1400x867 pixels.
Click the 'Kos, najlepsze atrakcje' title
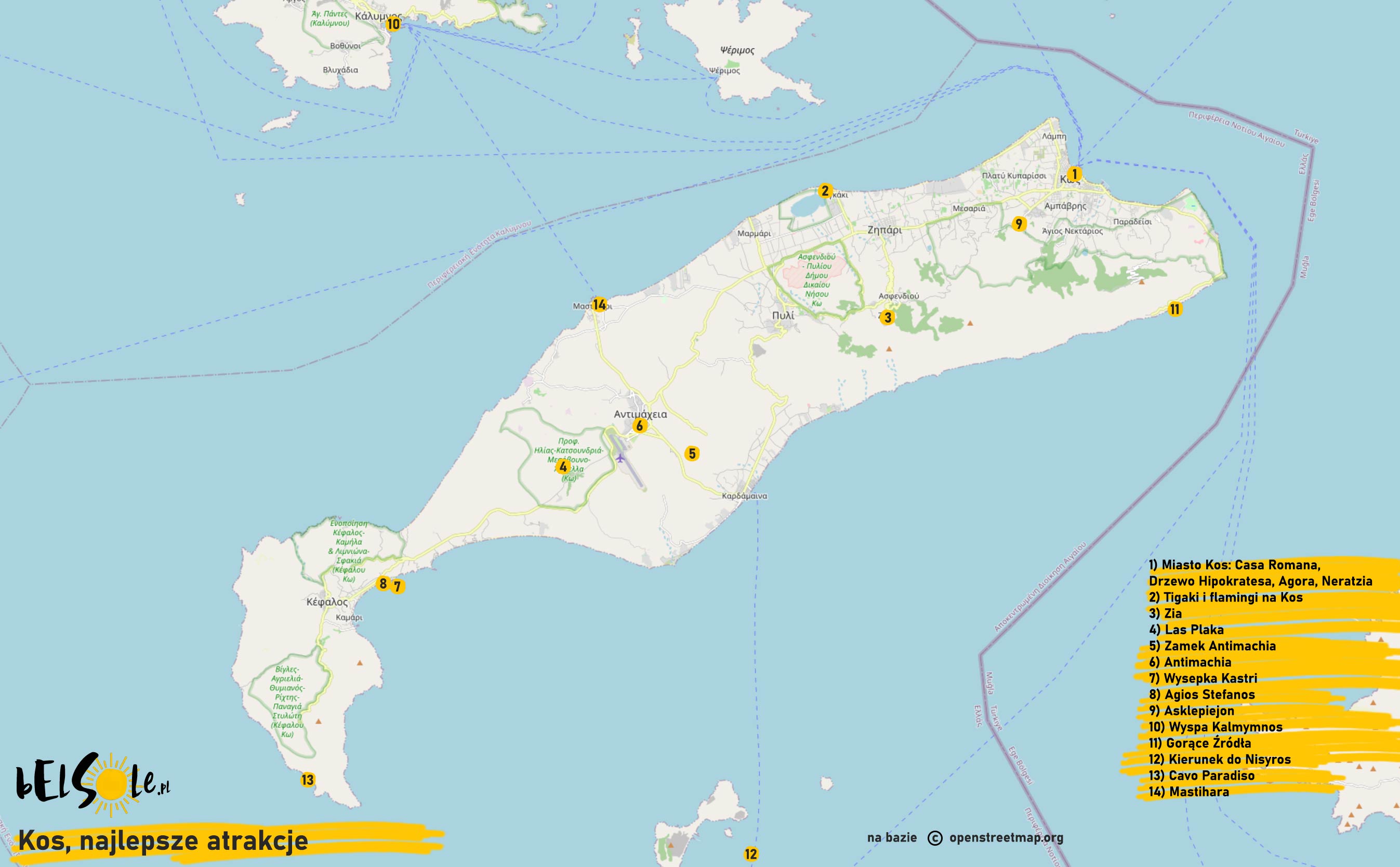pyautogui.click(x=164, y=841)
